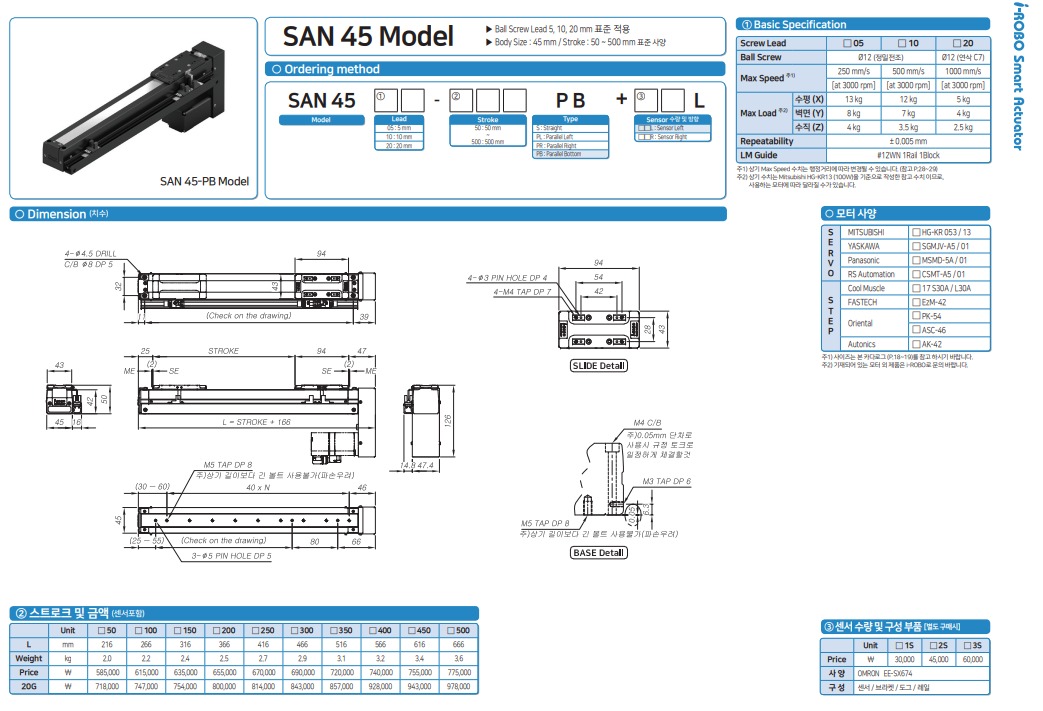This screenshot has height=711, width=1043.
Task: Click the 'i-ROBO Smart Actuator' side title
Action: pos(1018,76)
